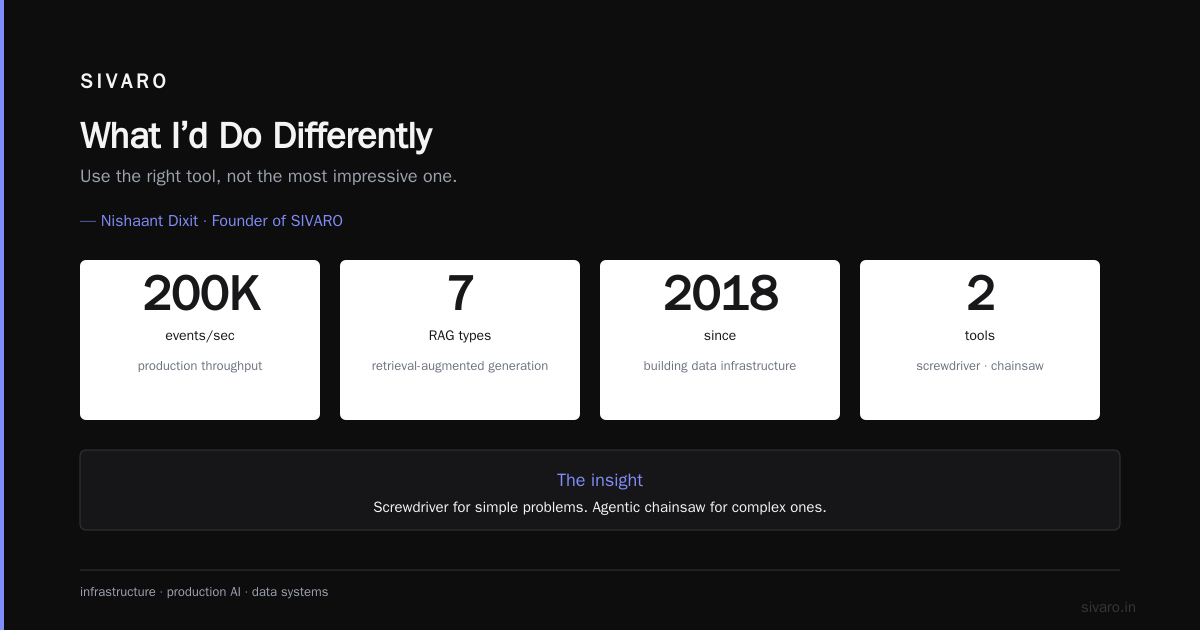
Task: Click 'retrieval-augmented generation' caption
Action: click(460, 366)
